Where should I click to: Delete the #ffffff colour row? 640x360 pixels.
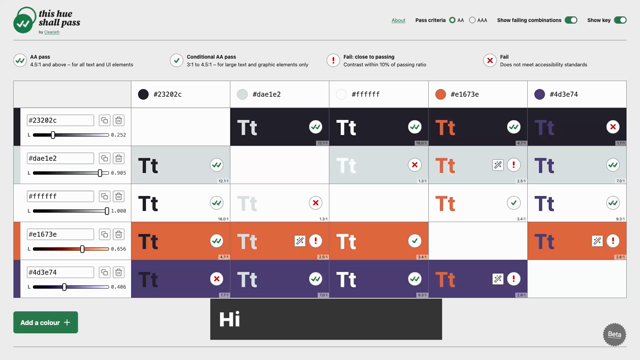119,196
